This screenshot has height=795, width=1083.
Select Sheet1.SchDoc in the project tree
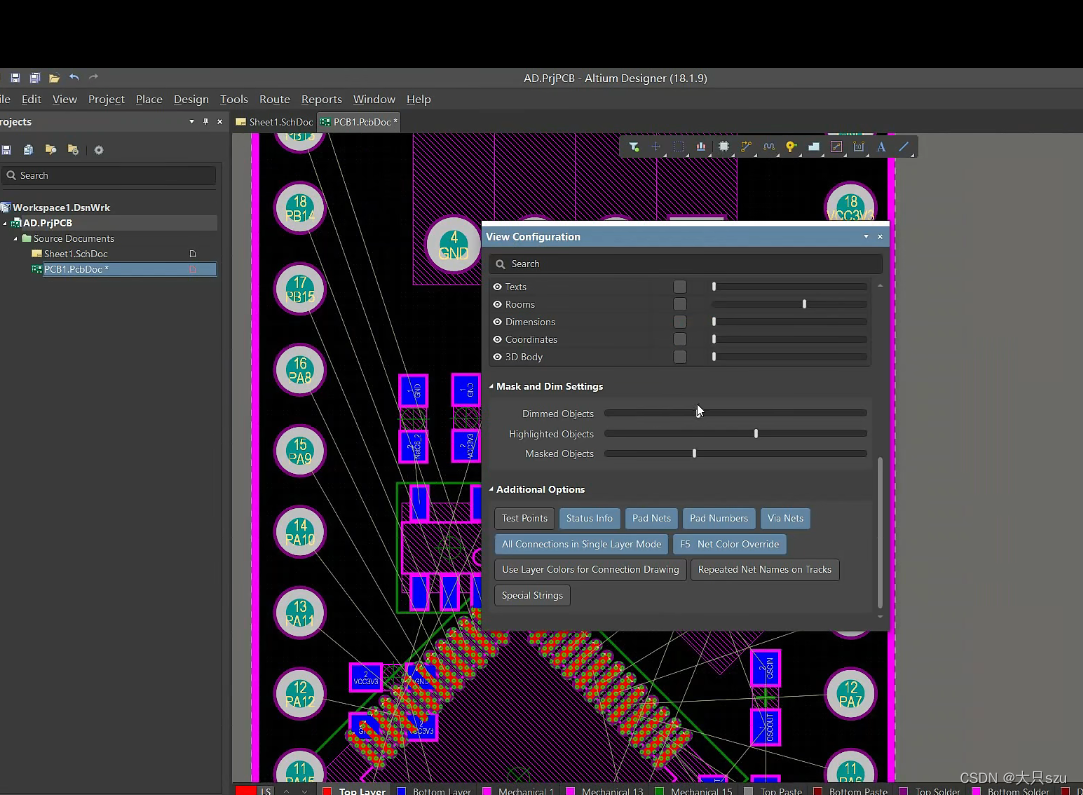click(76, 254)
